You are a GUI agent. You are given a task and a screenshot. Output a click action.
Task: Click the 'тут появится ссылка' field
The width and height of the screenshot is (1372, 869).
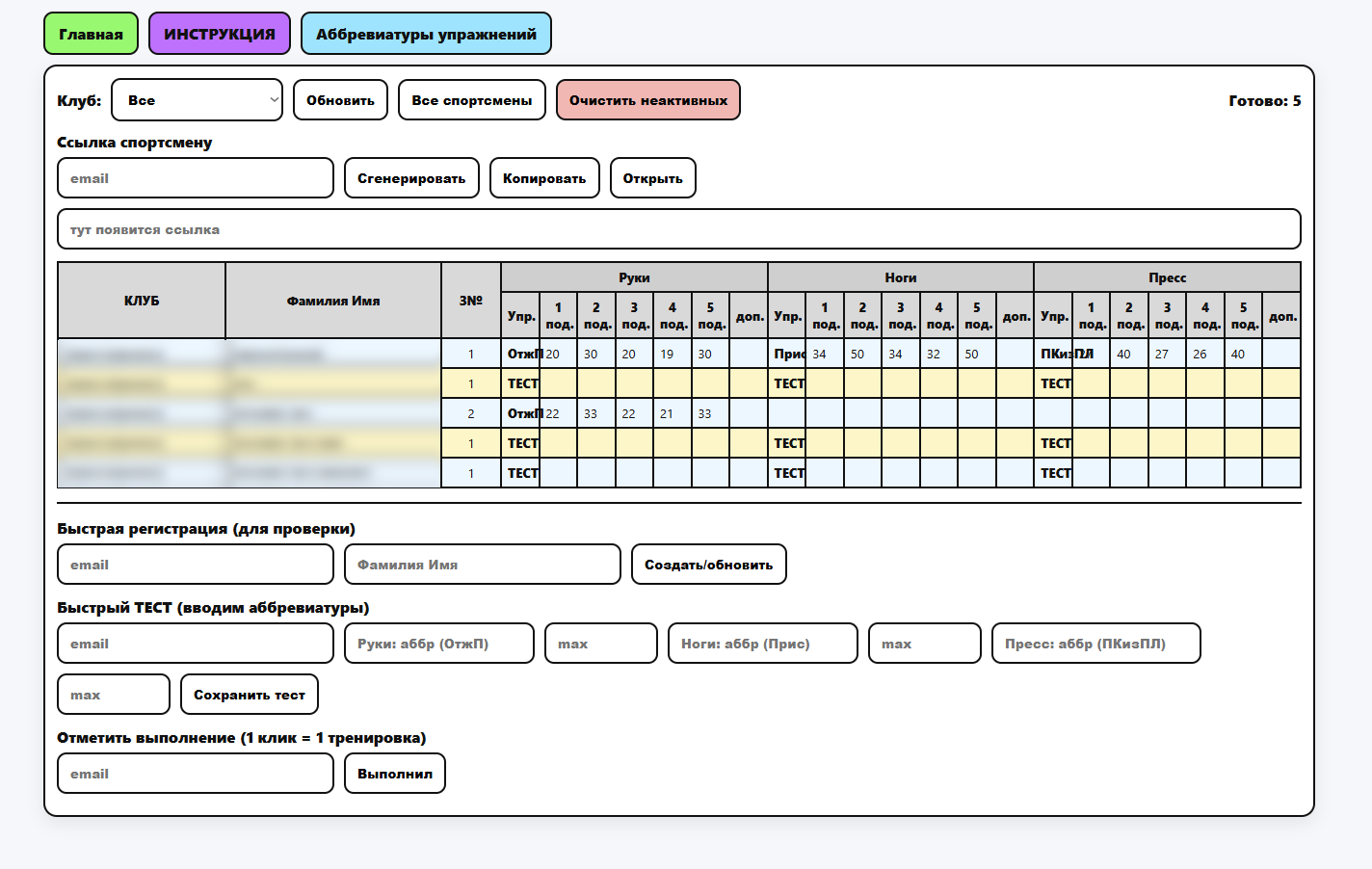click(x=678, y=229)
